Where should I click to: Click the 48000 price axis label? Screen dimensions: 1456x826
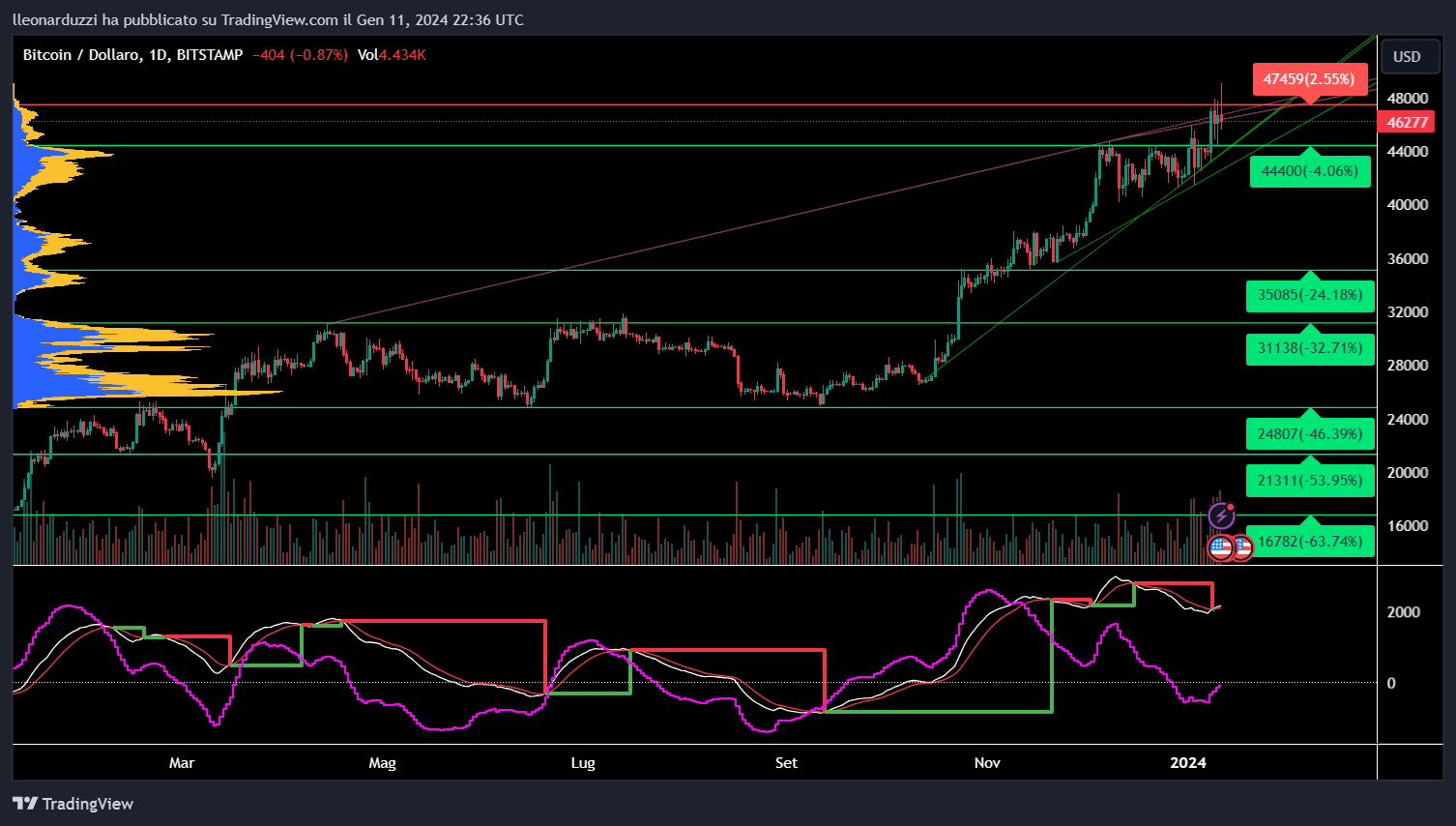click(1408, 99)
